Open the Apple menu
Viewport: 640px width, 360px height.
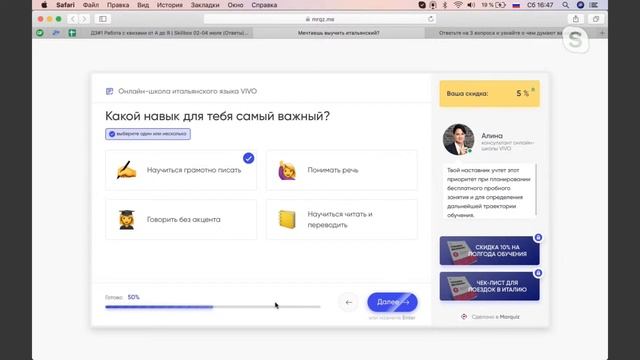click(x=44, y=5)
